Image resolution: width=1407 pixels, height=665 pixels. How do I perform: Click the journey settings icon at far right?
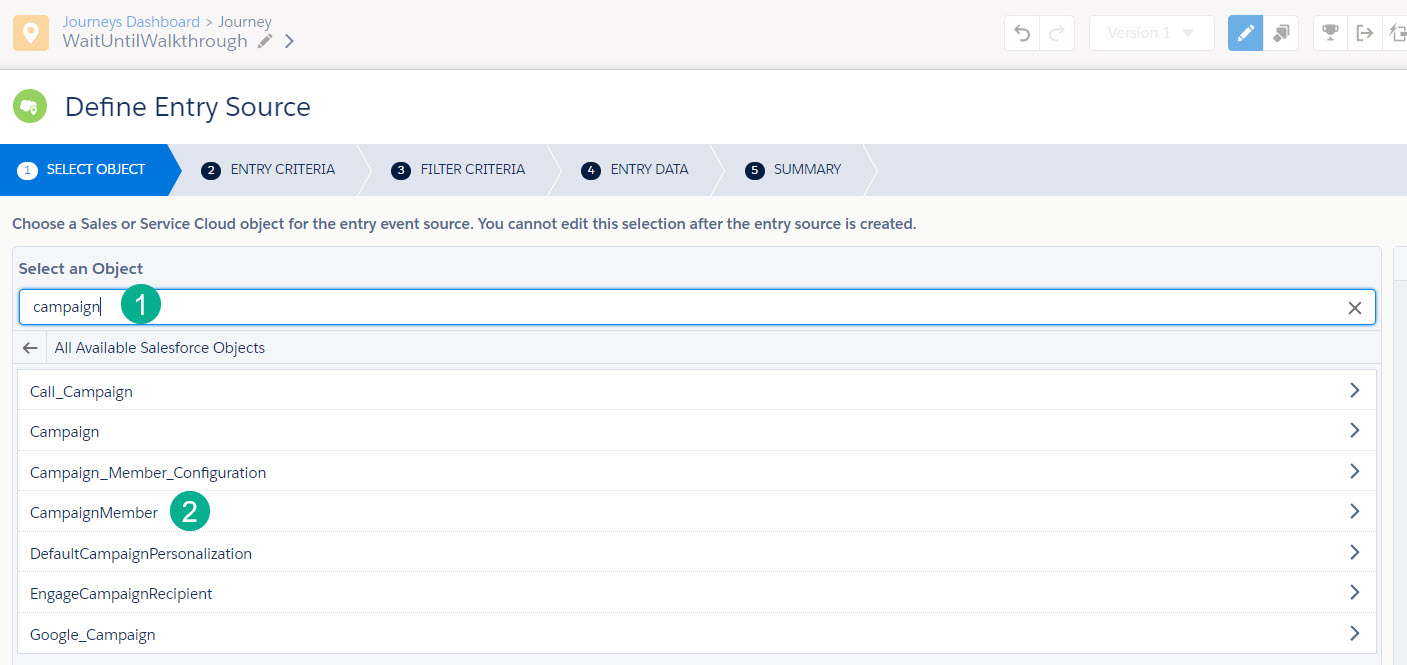(x=1397, y=33)
